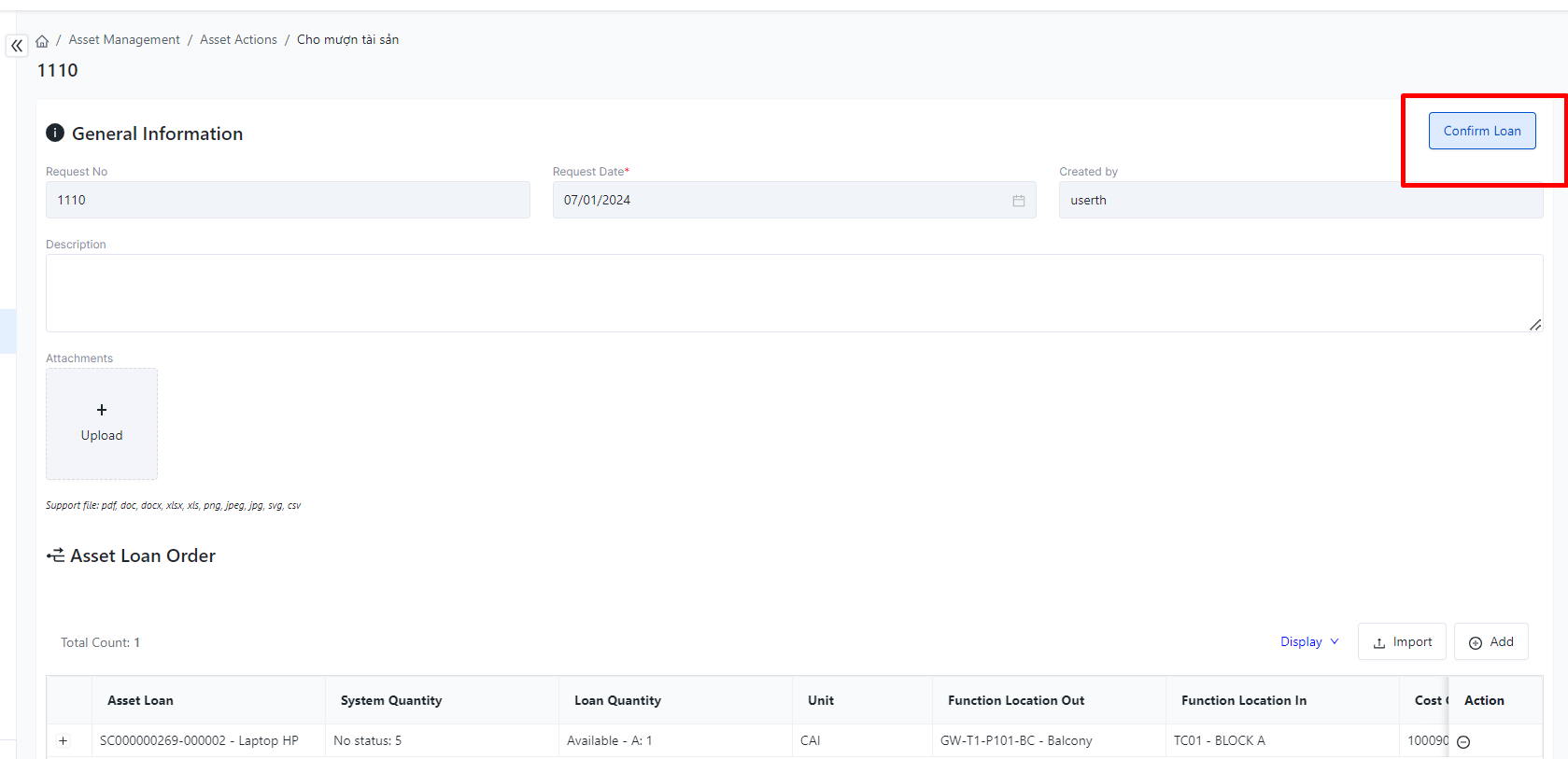Viewport: 1568px width, 759px height.
Task: Open the Display dropdown
Action: pyautogui.click(x=1308, y=642)
